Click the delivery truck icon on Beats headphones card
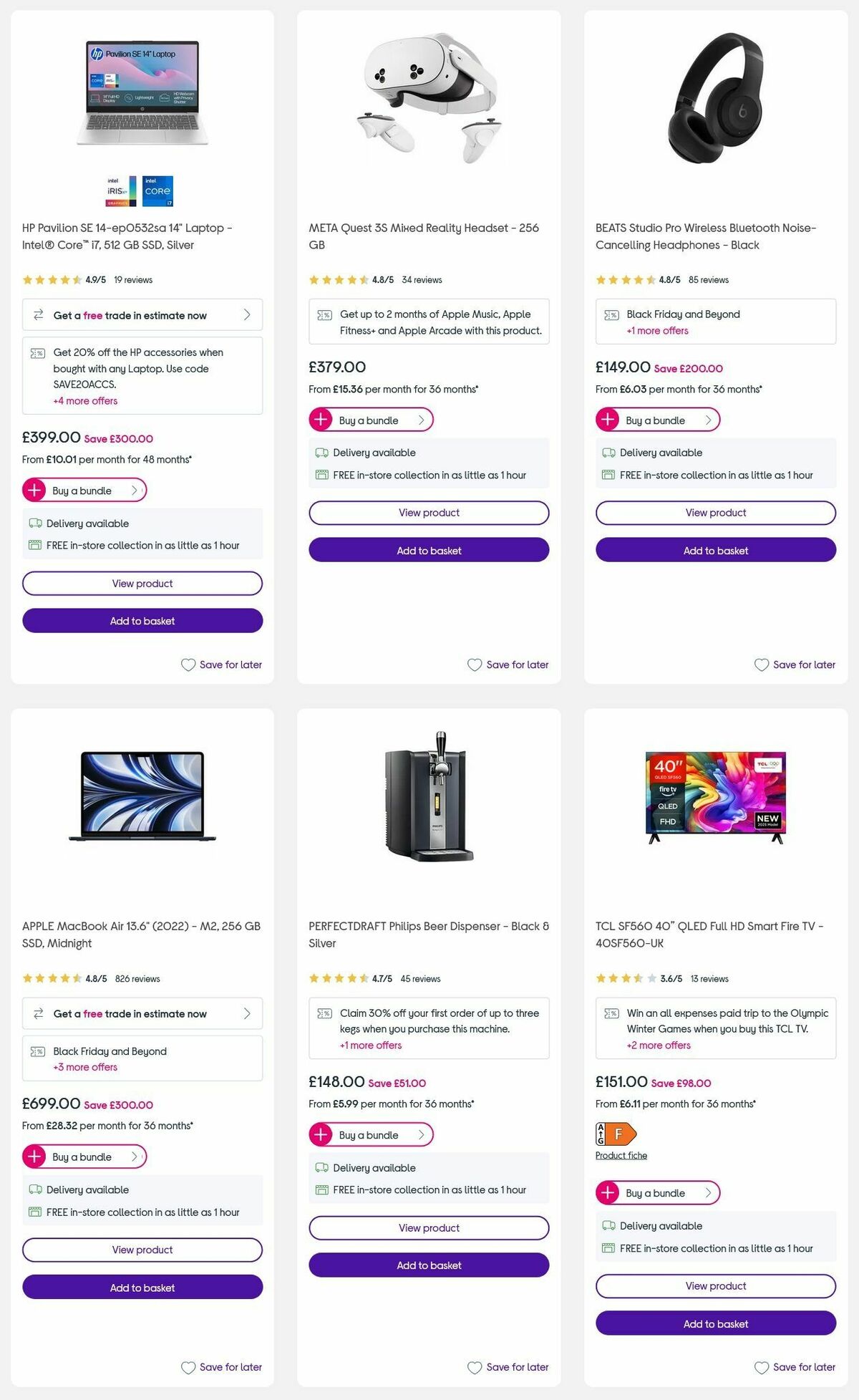 [x=609, y=452]
